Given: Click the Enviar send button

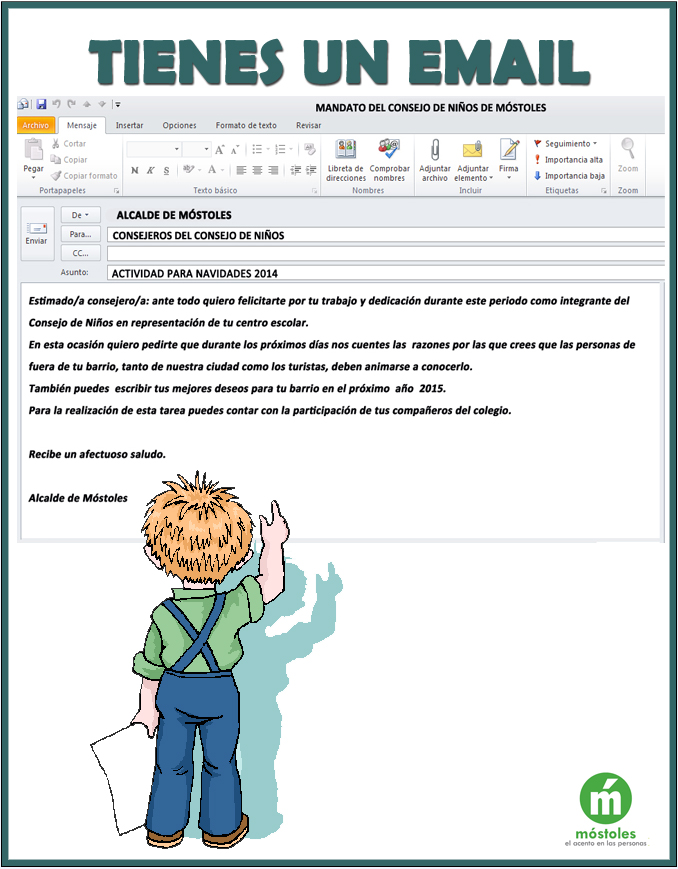Looking at the screenshot, I should (36, 233).
